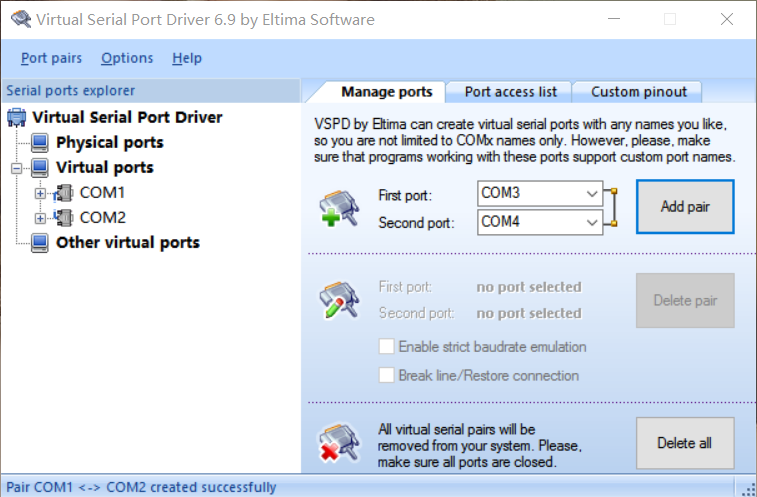Enable strict baudrate emulation checkbox
The height and width of the screenshot is (497, 757).
386,346
